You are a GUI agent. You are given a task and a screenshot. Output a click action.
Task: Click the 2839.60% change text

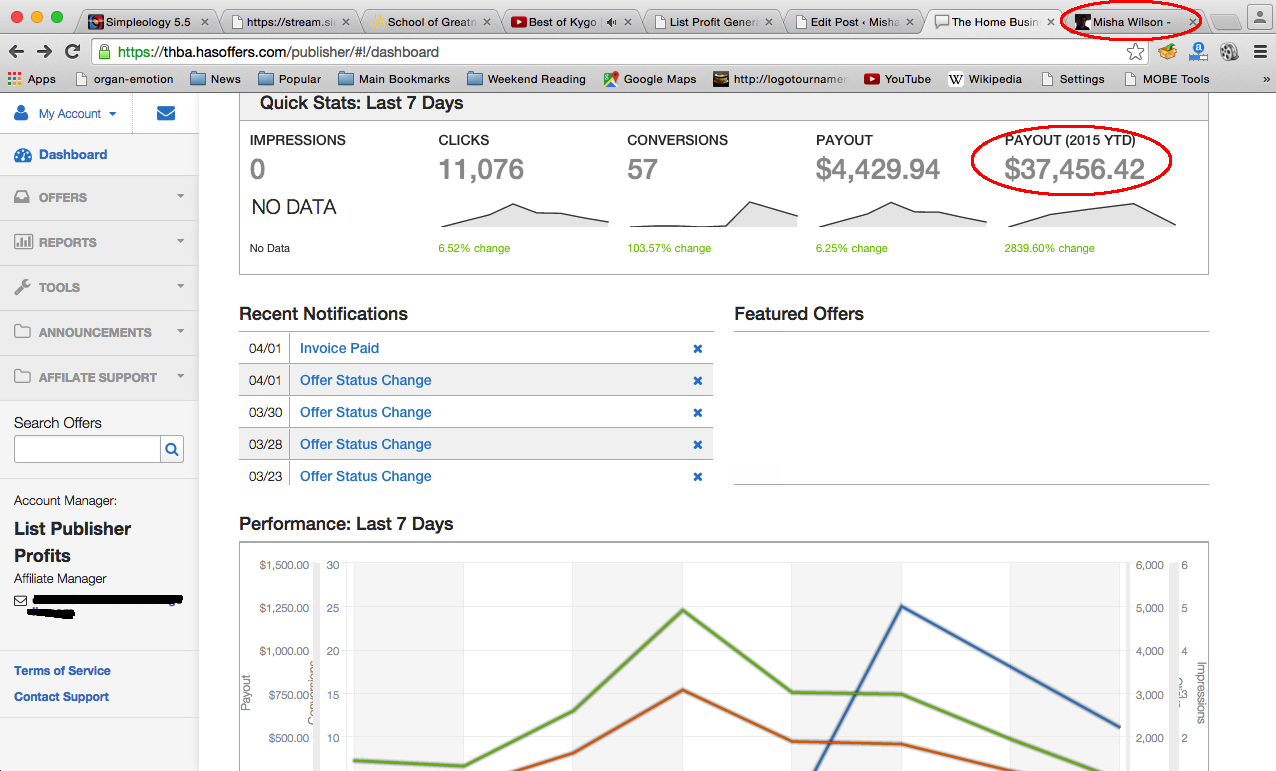click(x=1049, y=248)
